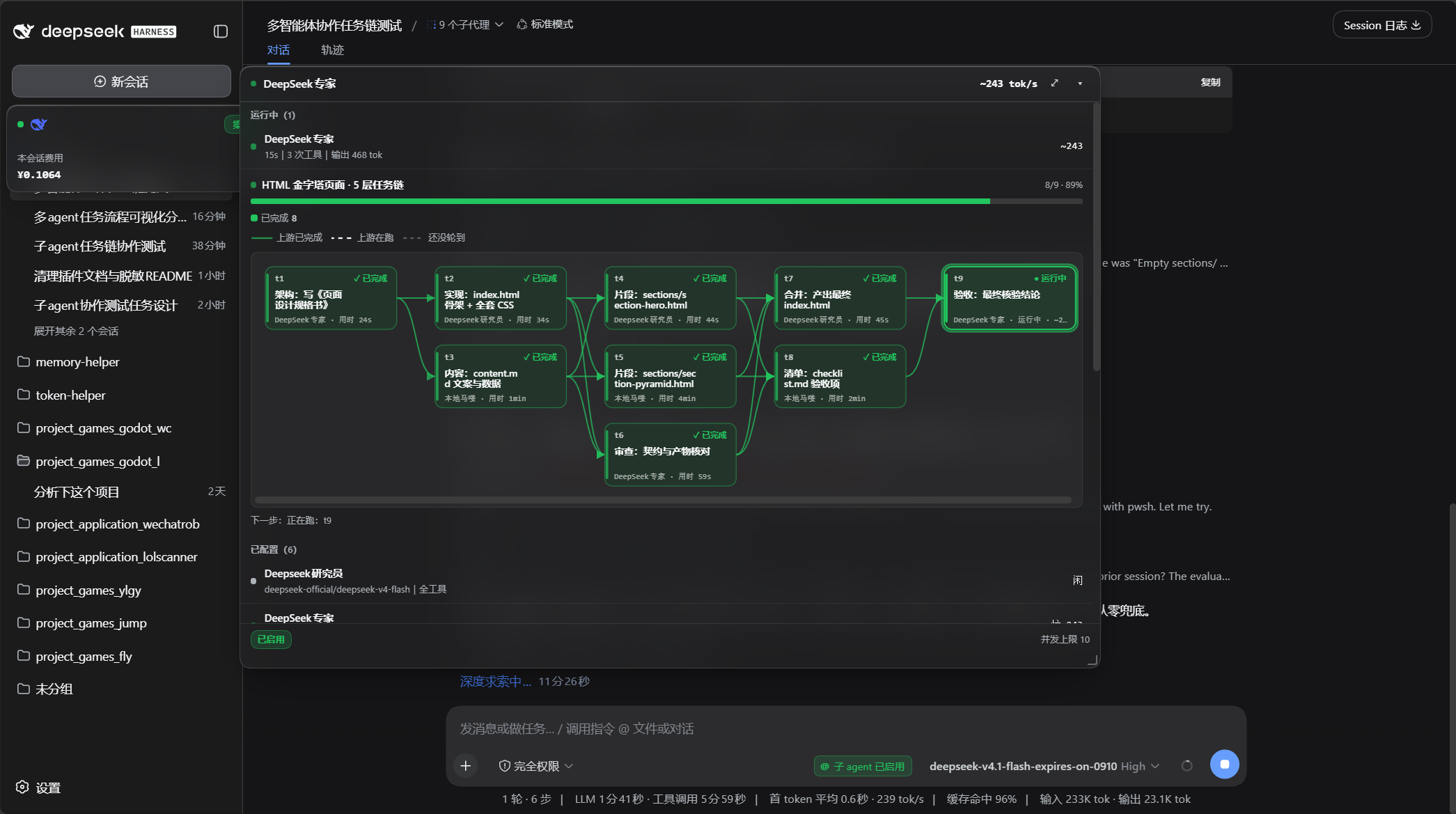Click the 缓存命中 96% status entry
Viewport: 1456px width, 814px height.
981,799
